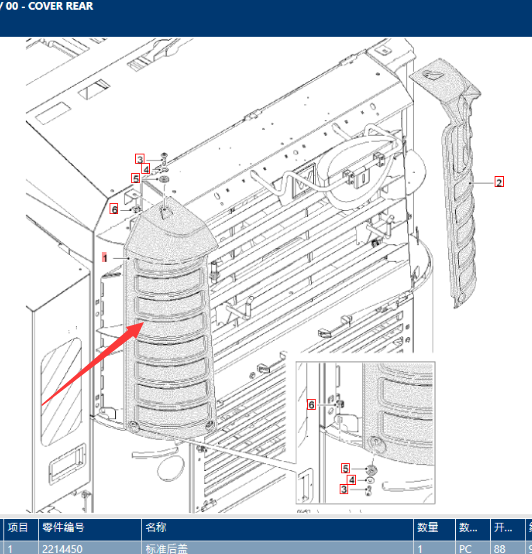Select callout 5 in upper fastener group
This screenshot has height=554, width=532.
pos(136,178)
